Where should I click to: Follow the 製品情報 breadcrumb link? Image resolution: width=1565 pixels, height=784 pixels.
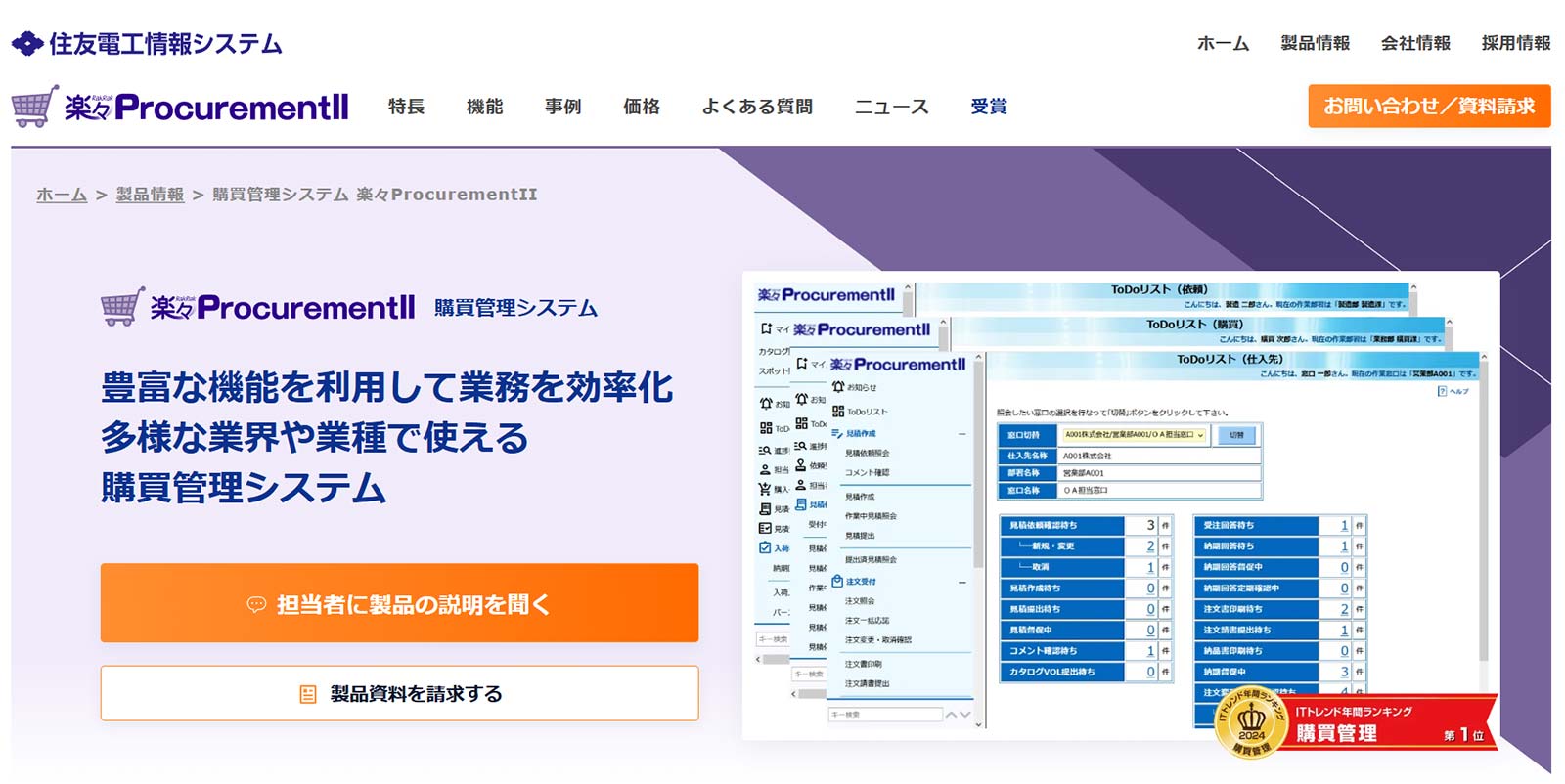150,195
